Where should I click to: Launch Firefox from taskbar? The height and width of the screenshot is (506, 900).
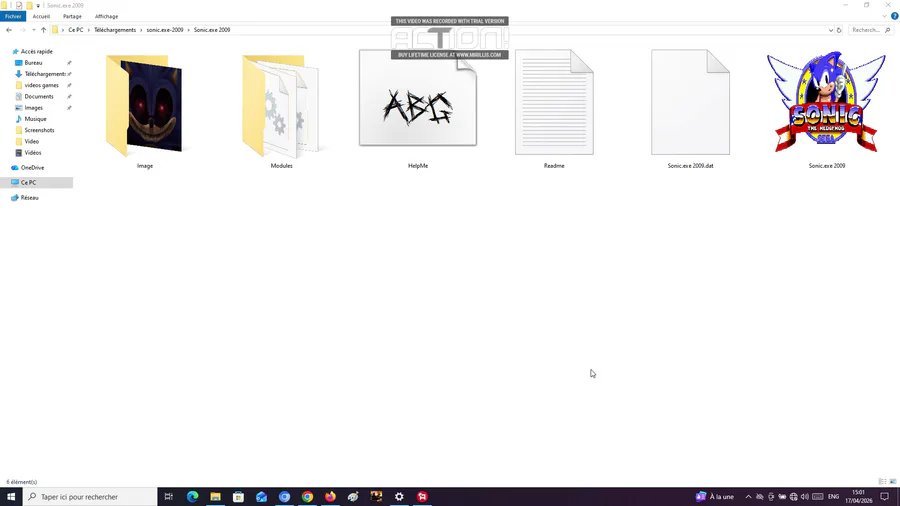330,497
